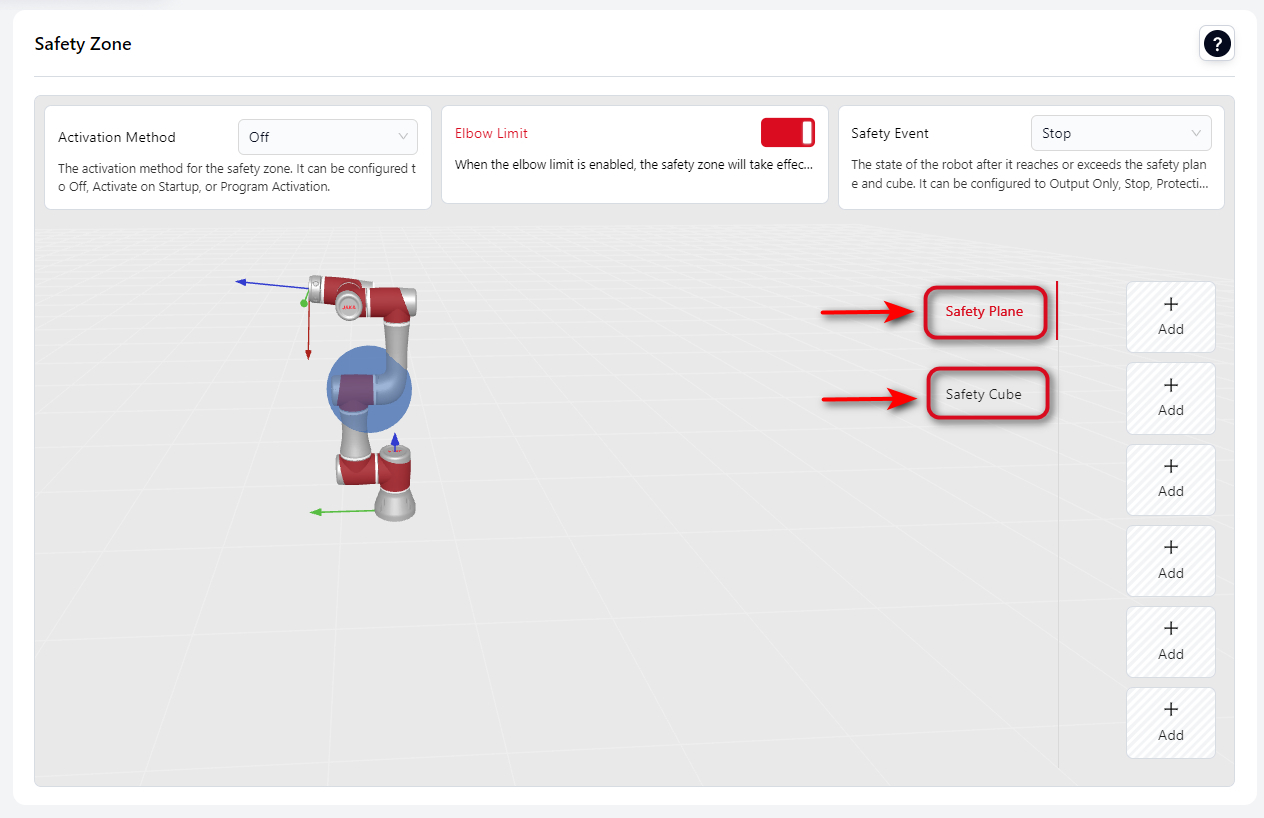Open the Activation Method dropdown showing Off
This screenshot has width=1264, height=818.
click(x=327, y=137)
